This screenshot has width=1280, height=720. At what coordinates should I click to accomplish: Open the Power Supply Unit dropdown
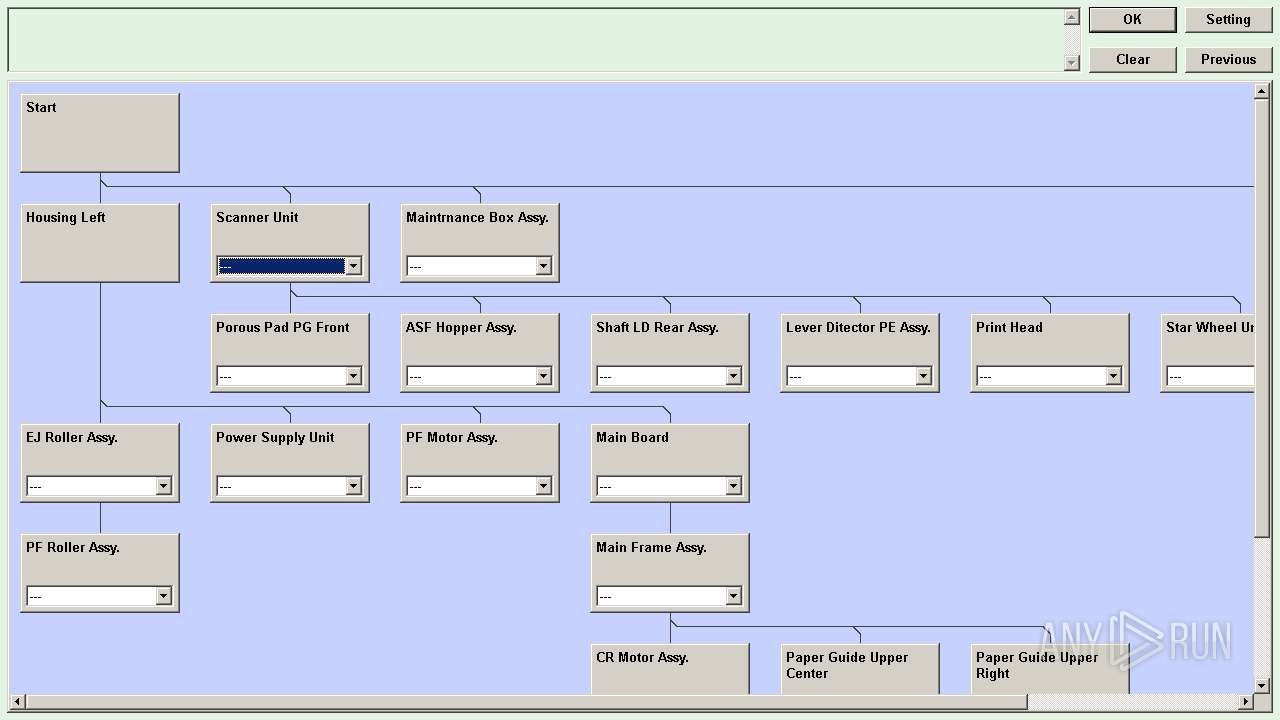pos(352,486)
